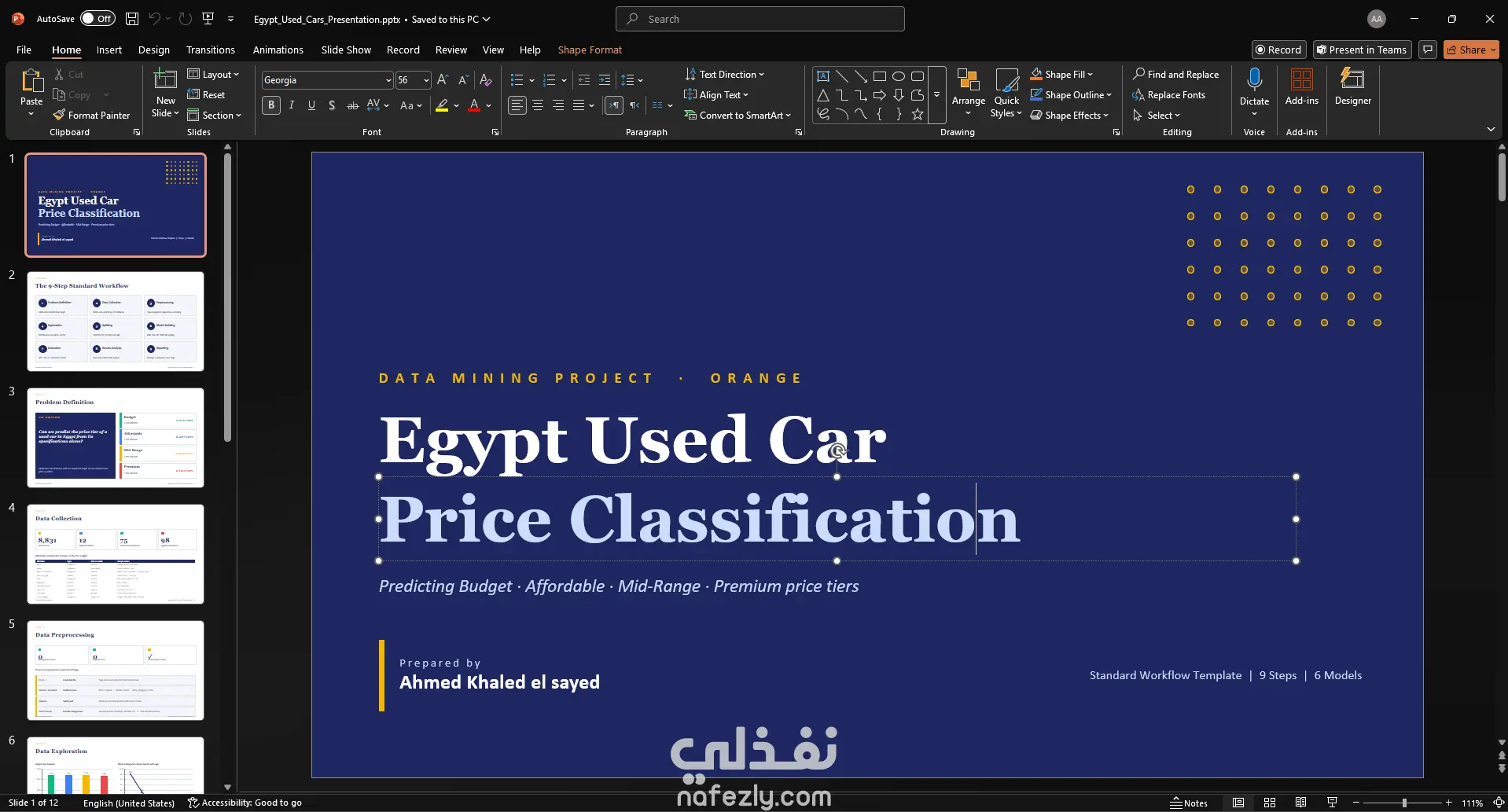Open the Shape Format tab
Viewport: 1508px width, 812px height.
point(590,50)
